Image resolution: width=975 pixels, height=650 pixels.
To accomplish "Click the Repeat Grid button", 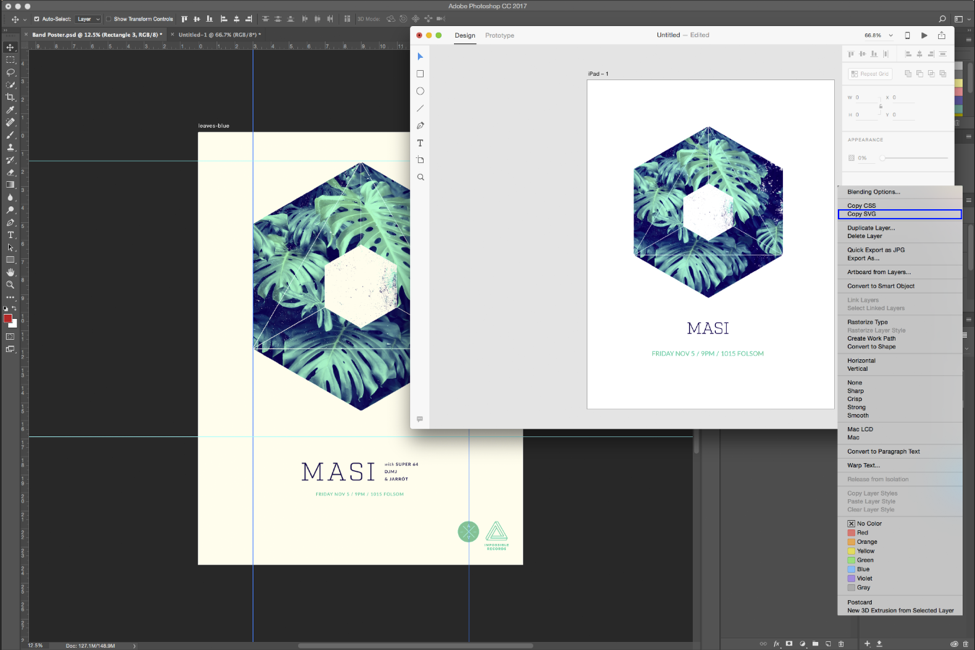I will tap(869, 73).
